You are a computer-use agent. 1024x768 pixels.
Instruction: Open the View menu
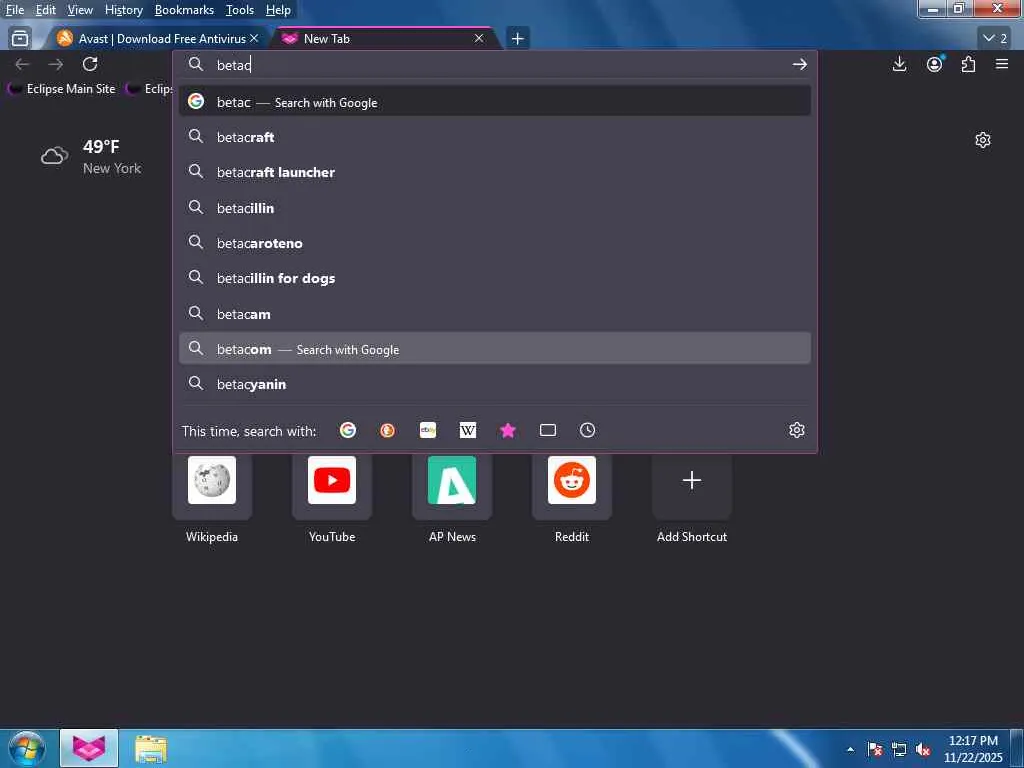(x=80, y=10)
